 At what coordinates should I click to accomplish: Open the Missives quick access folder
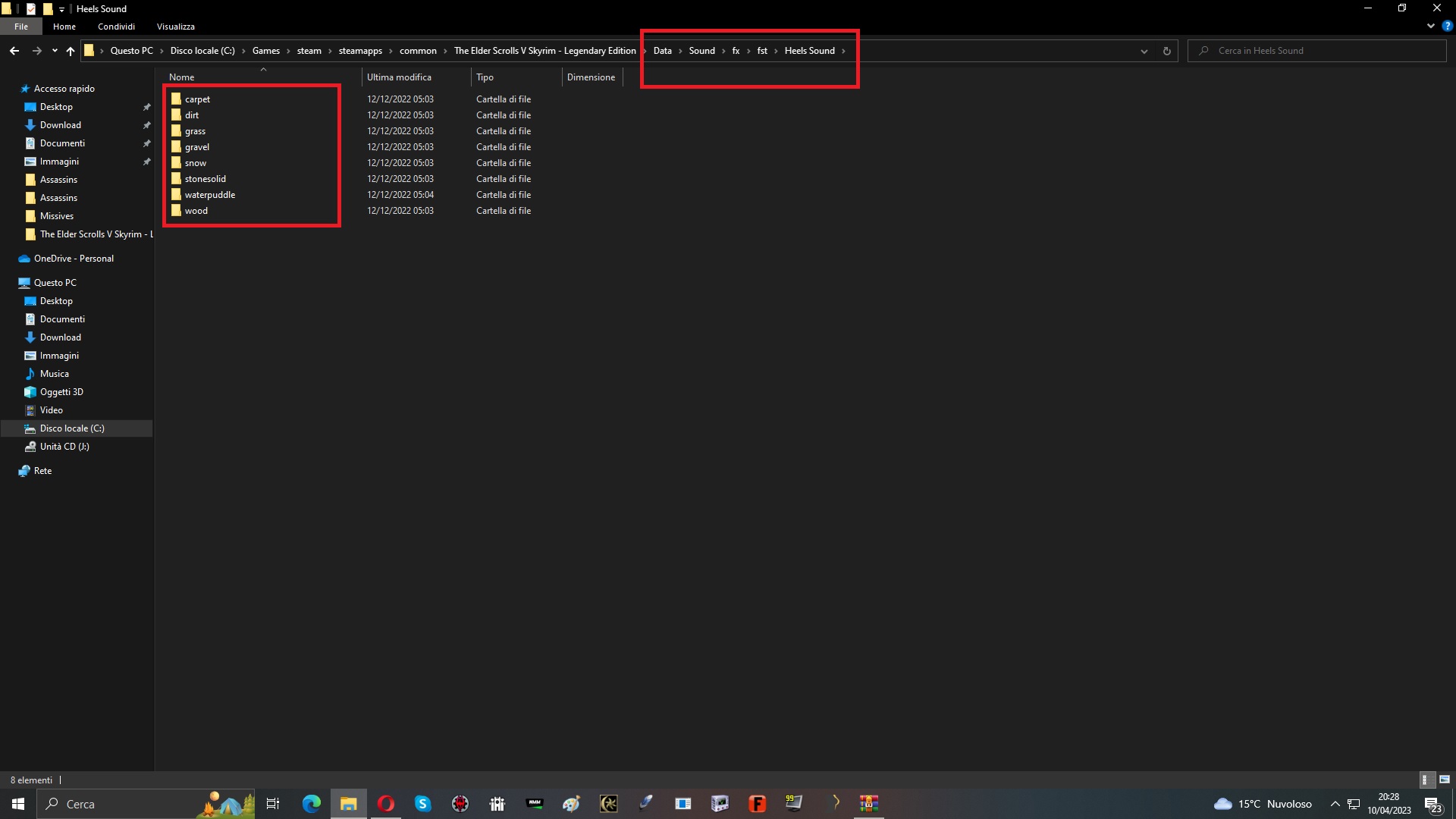click(x=56, y=216)
